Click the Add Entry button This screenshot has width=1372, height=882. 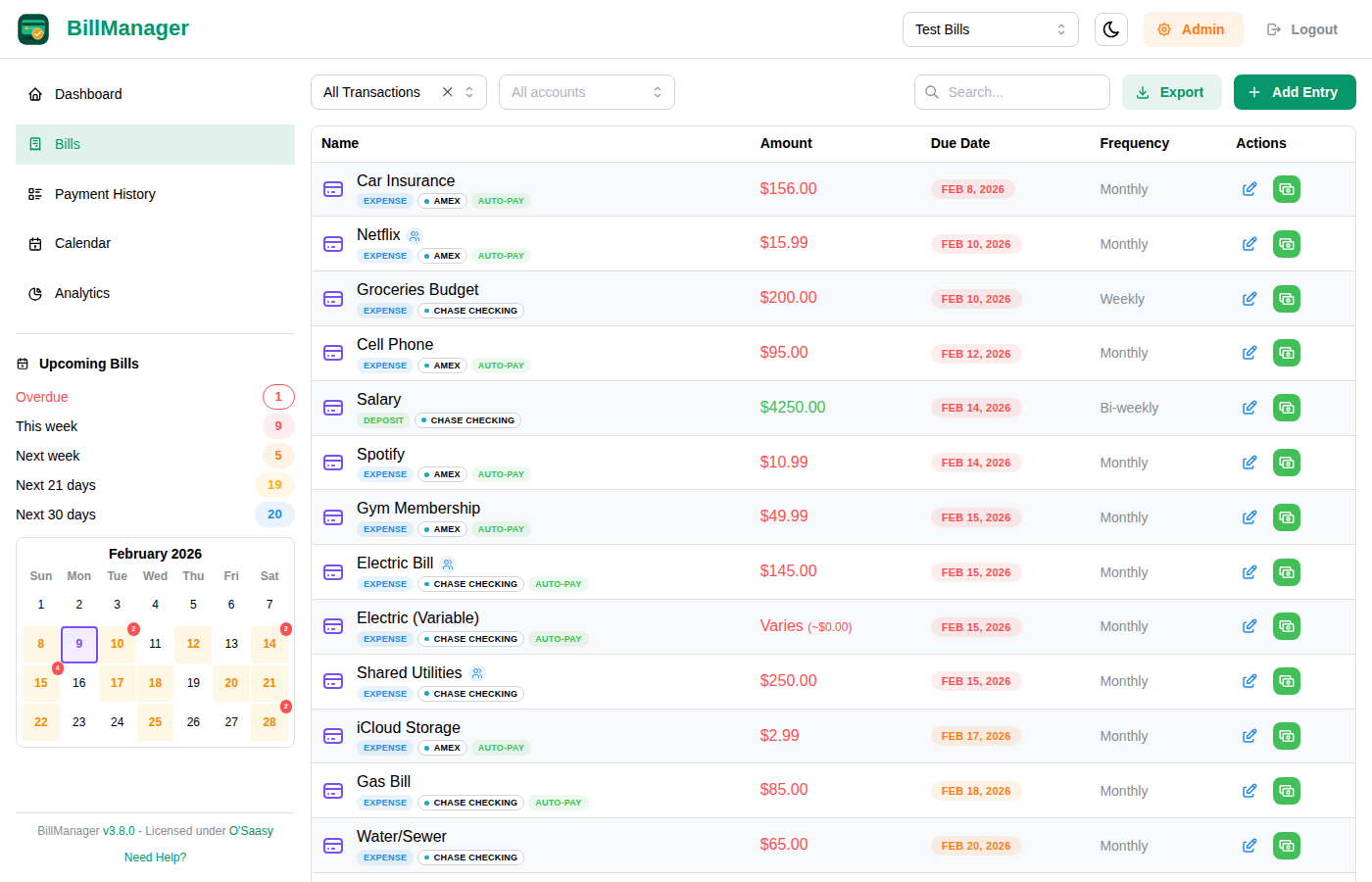coord(1294,92)
